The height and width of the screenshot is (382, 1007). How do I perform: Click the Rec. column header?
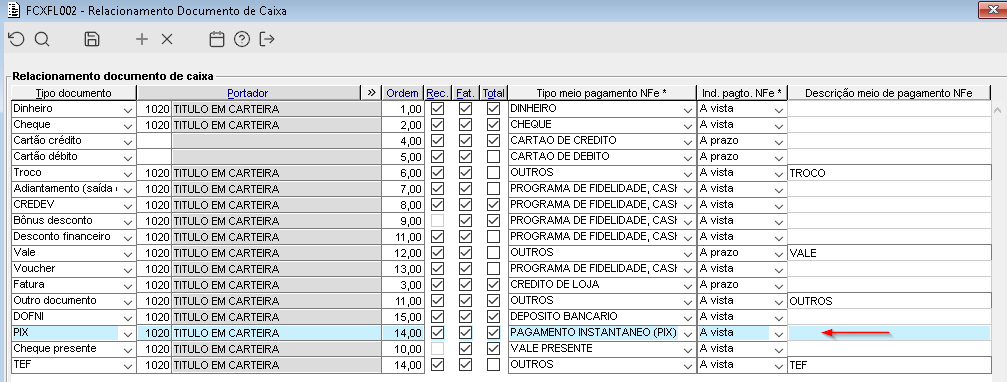point(437,93)
